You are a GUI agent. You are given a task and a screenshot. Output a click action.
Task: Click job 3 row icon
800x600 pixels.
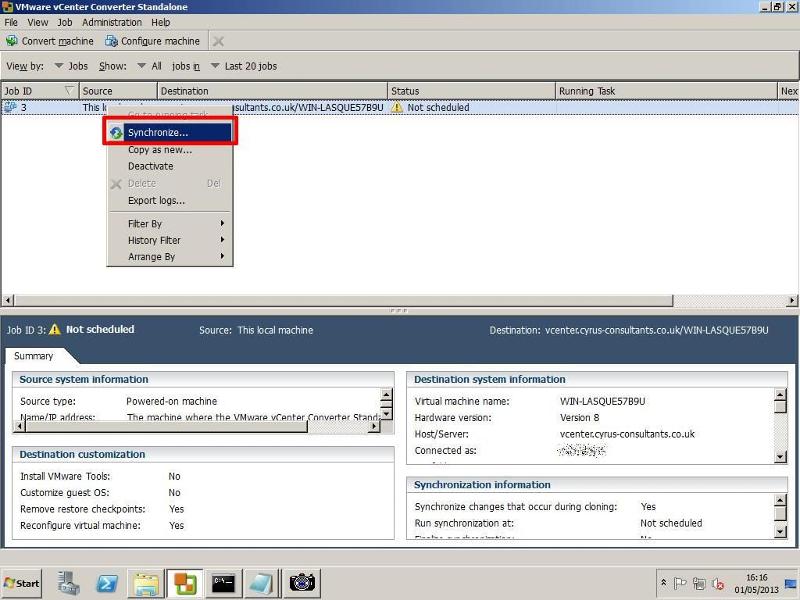(10, 107)
